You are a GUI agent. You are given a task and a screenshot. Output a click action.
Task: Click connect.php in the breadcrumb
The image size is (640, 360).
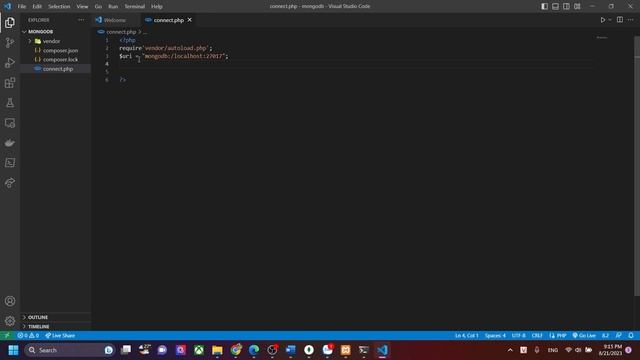click(x=121, y=32)
